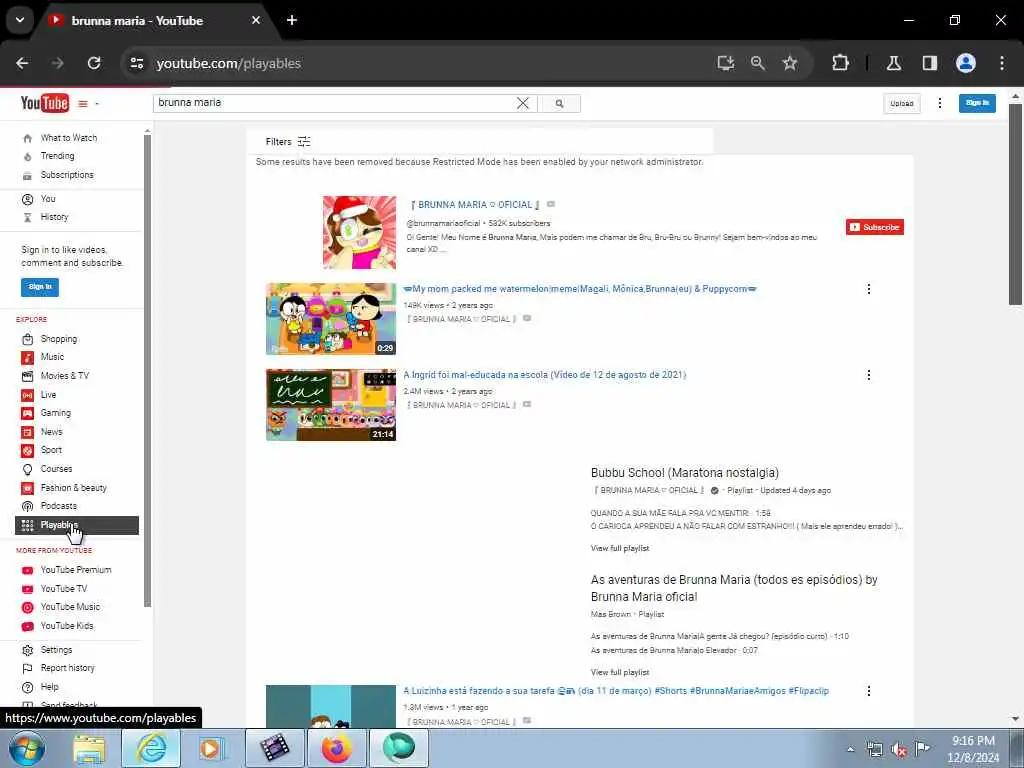
Task: Open YouTube Premium link
Action: click(76, 570)
